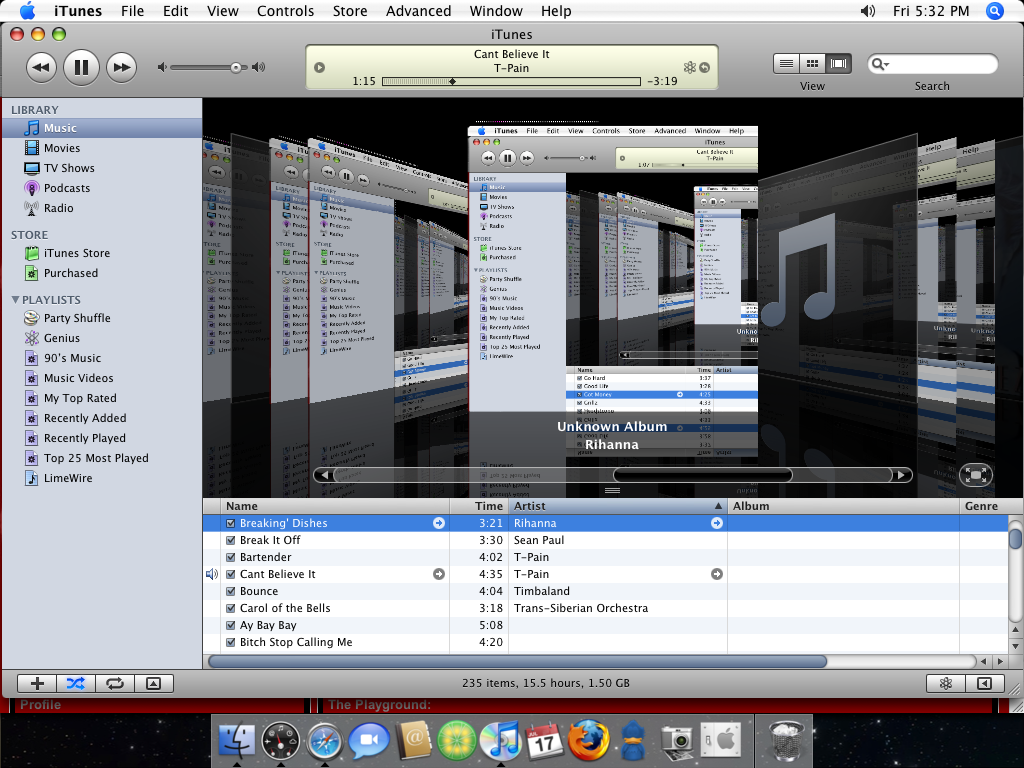
Task: Move the Cover Flow scrollbar thumb
Action: coord(703,475)
